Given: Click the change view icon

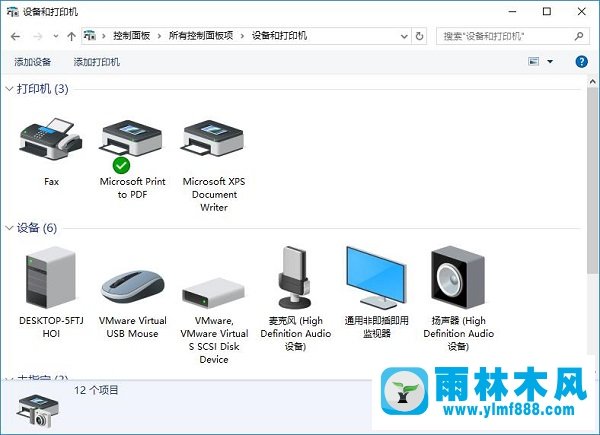Looking at the screenshot, I should click(x=533, y=61).
